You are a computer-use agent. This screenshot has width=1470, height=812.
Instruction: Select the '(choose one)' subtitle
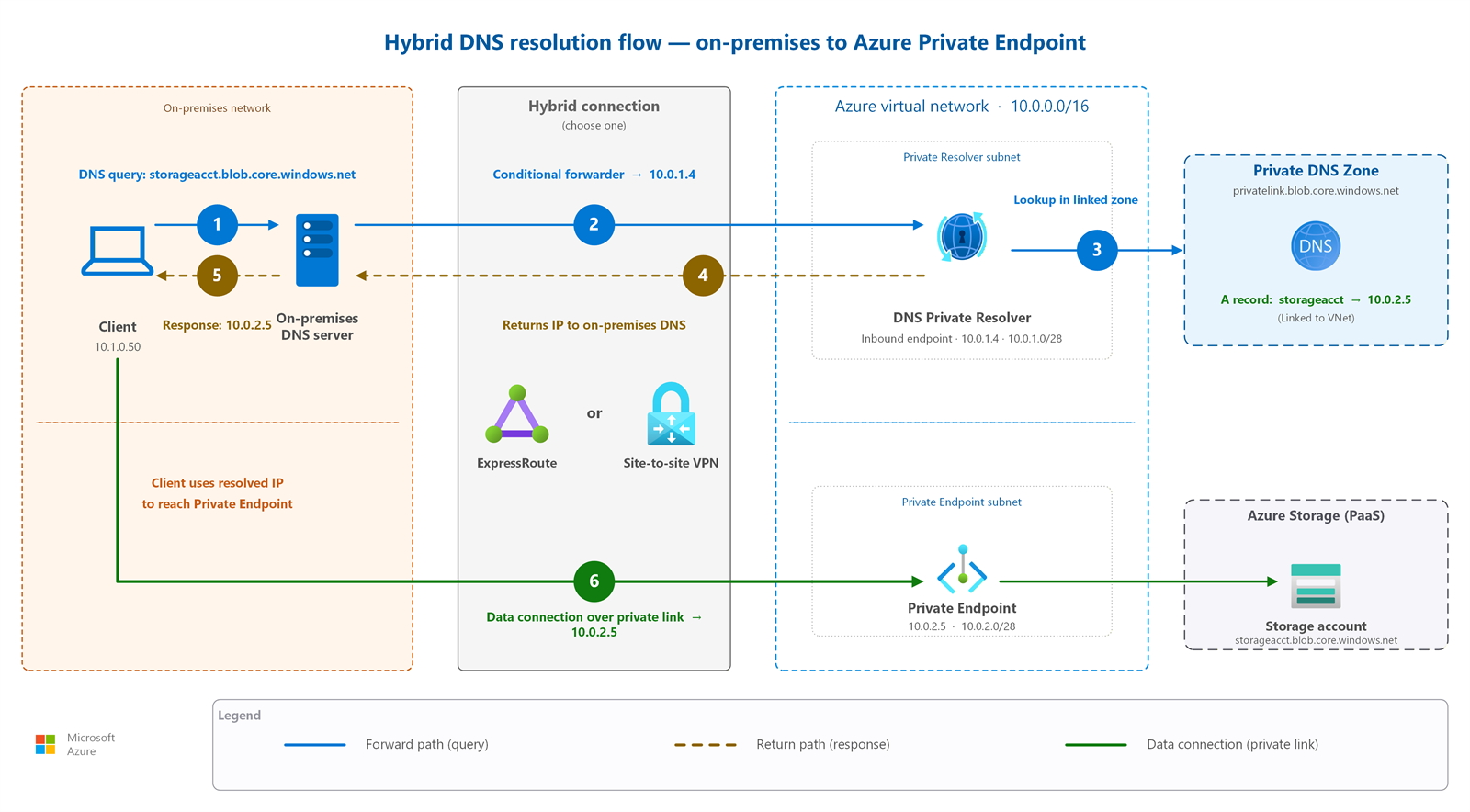(594, 126)
